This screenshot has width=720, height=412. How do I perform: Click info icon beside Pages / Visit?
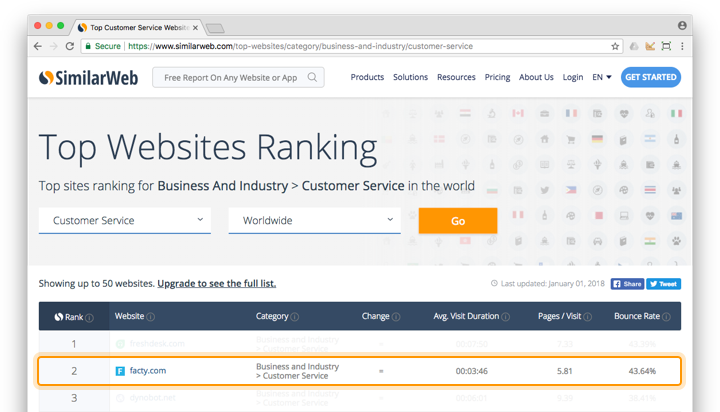pyautogui.click(x=588, y=316)
